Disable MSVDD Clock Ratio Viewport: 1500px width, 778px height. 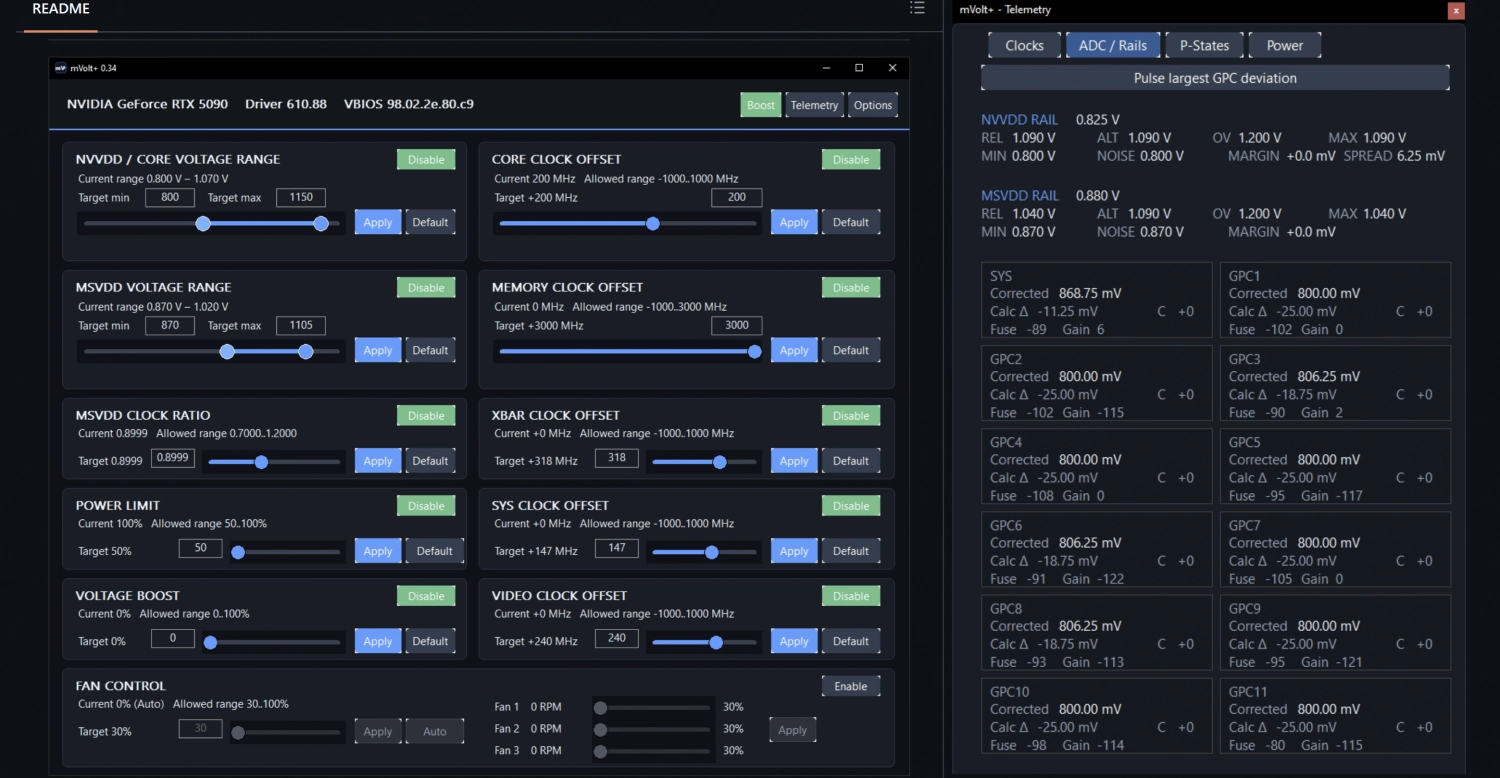[426, 416]
